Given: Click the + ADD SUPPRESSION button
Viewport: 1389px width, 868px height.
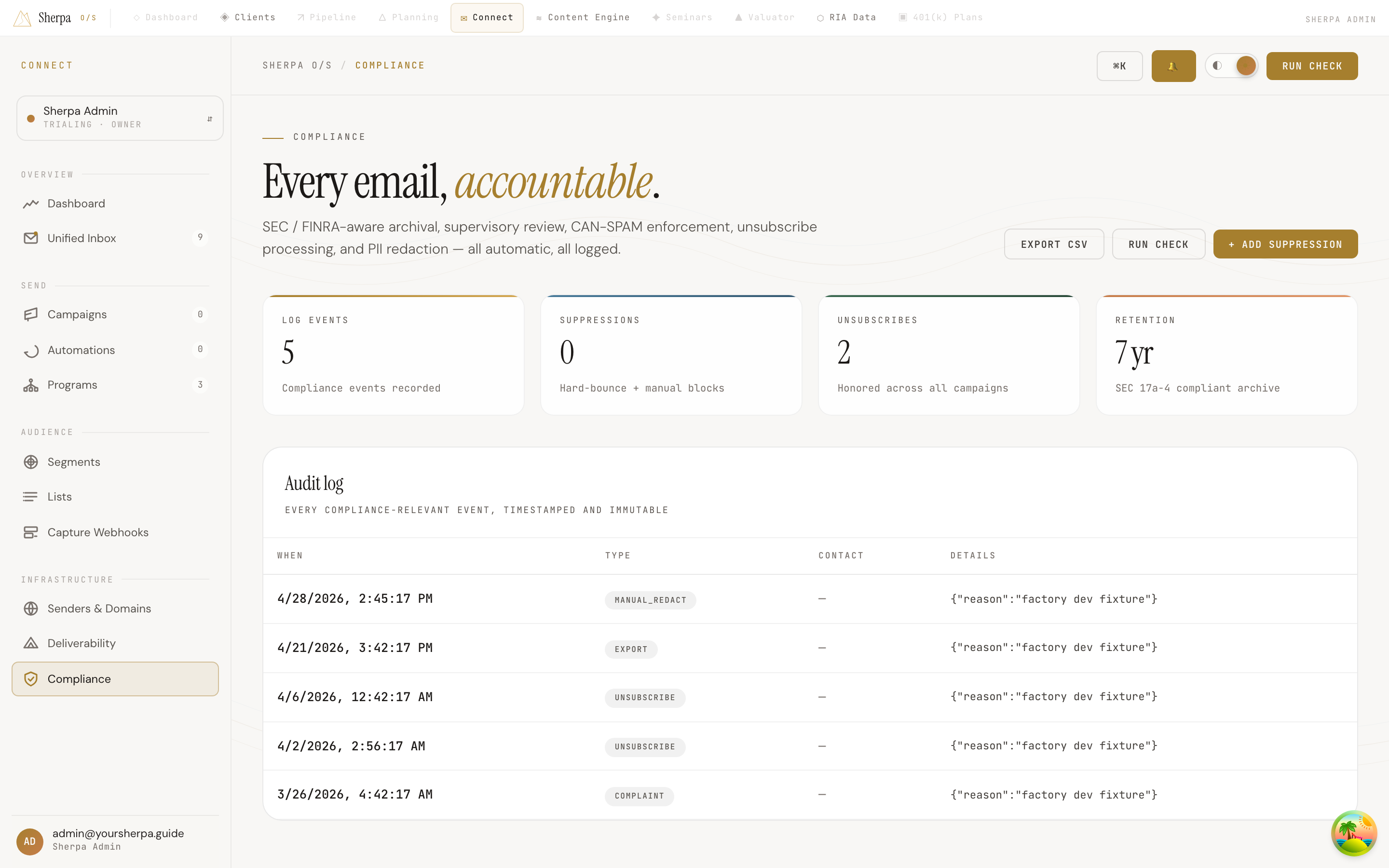Looking at the screenshot, I should click(x=1285, y=244).
